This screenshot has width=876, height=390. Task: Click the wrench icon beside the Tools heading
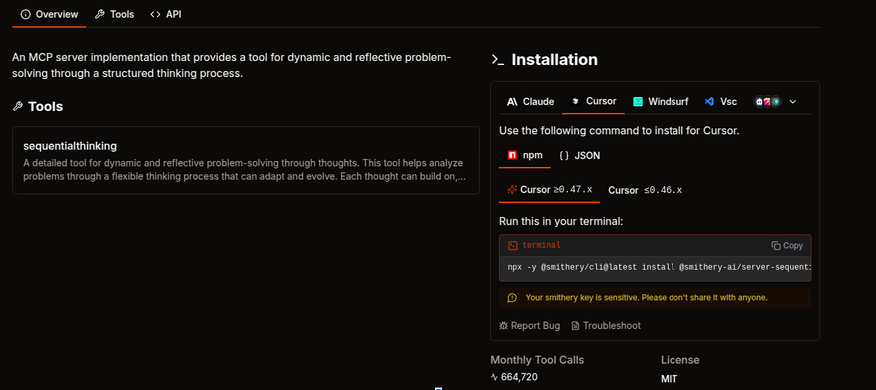(x=17, y=106)
